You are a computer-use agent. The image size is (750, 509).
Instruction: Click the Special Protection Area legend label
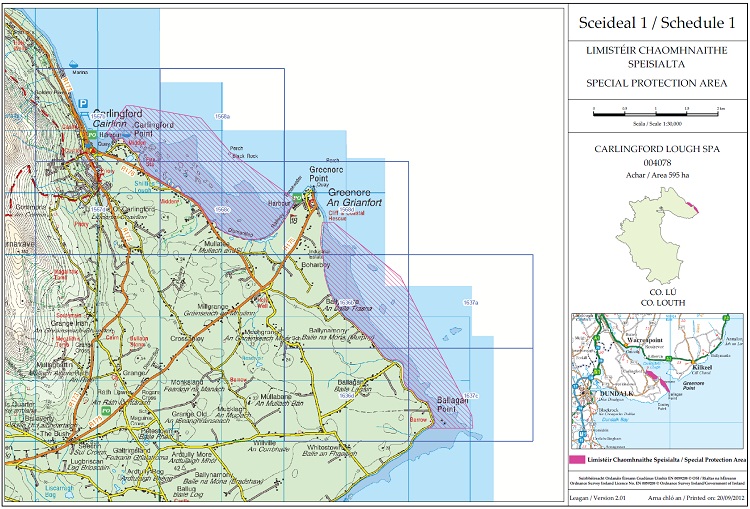click(x=667, y=460)
